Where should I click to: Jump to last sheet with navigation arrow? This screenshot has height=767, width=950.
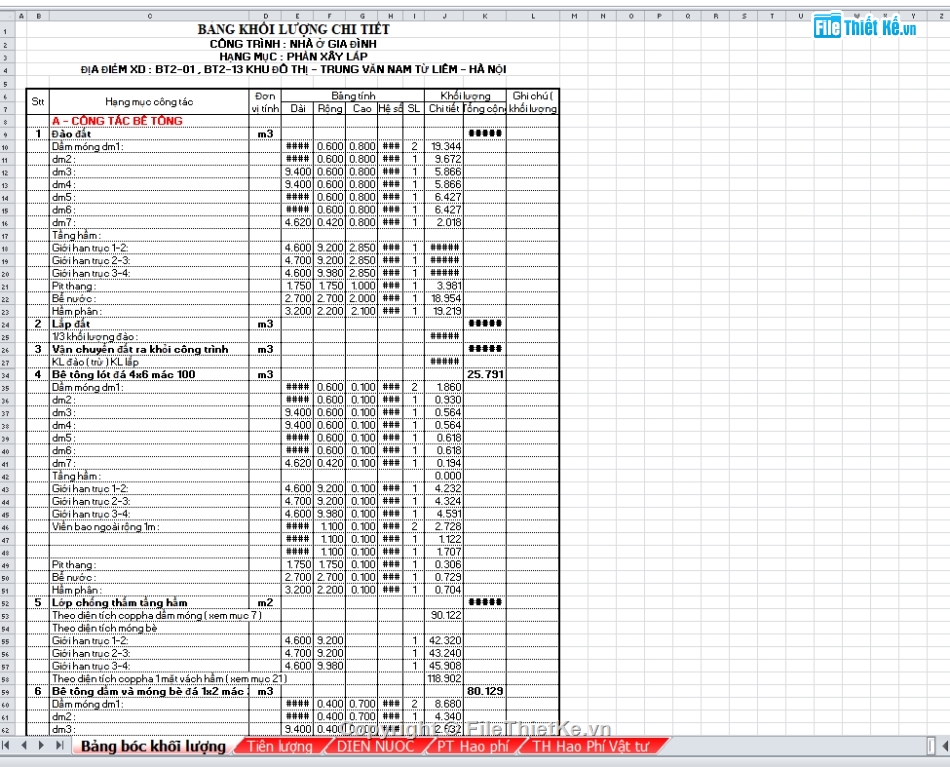tap(59, 745)
